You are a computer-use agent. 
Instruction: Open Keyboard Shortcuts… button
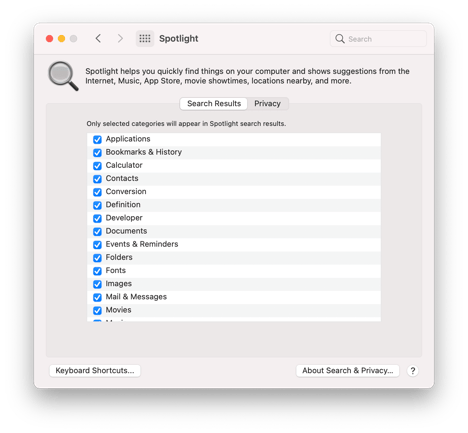coord(95,371)
